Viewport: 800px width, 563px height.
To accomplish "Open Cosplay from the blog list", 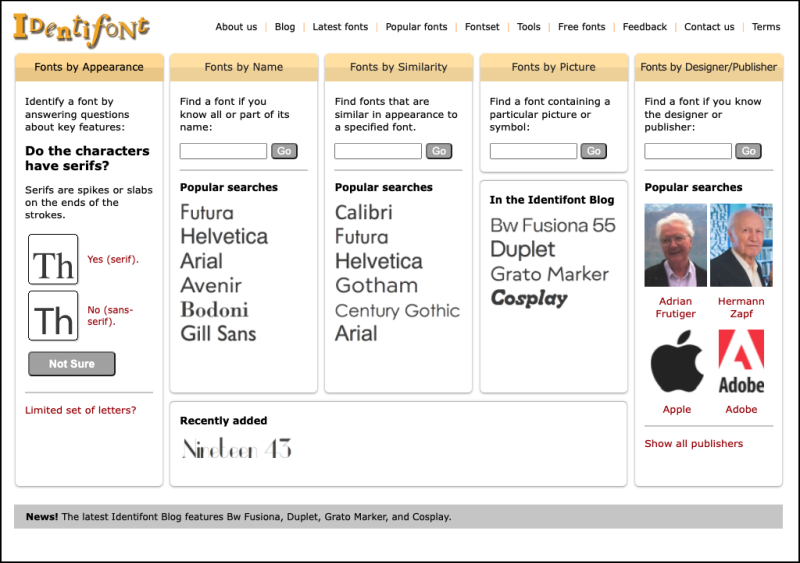I will pos(529,298).
